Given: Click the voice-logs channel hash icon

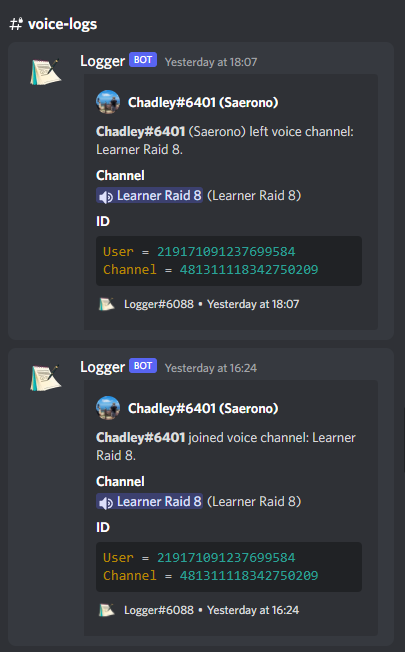Looking at the screenshot, I should 16,24.
